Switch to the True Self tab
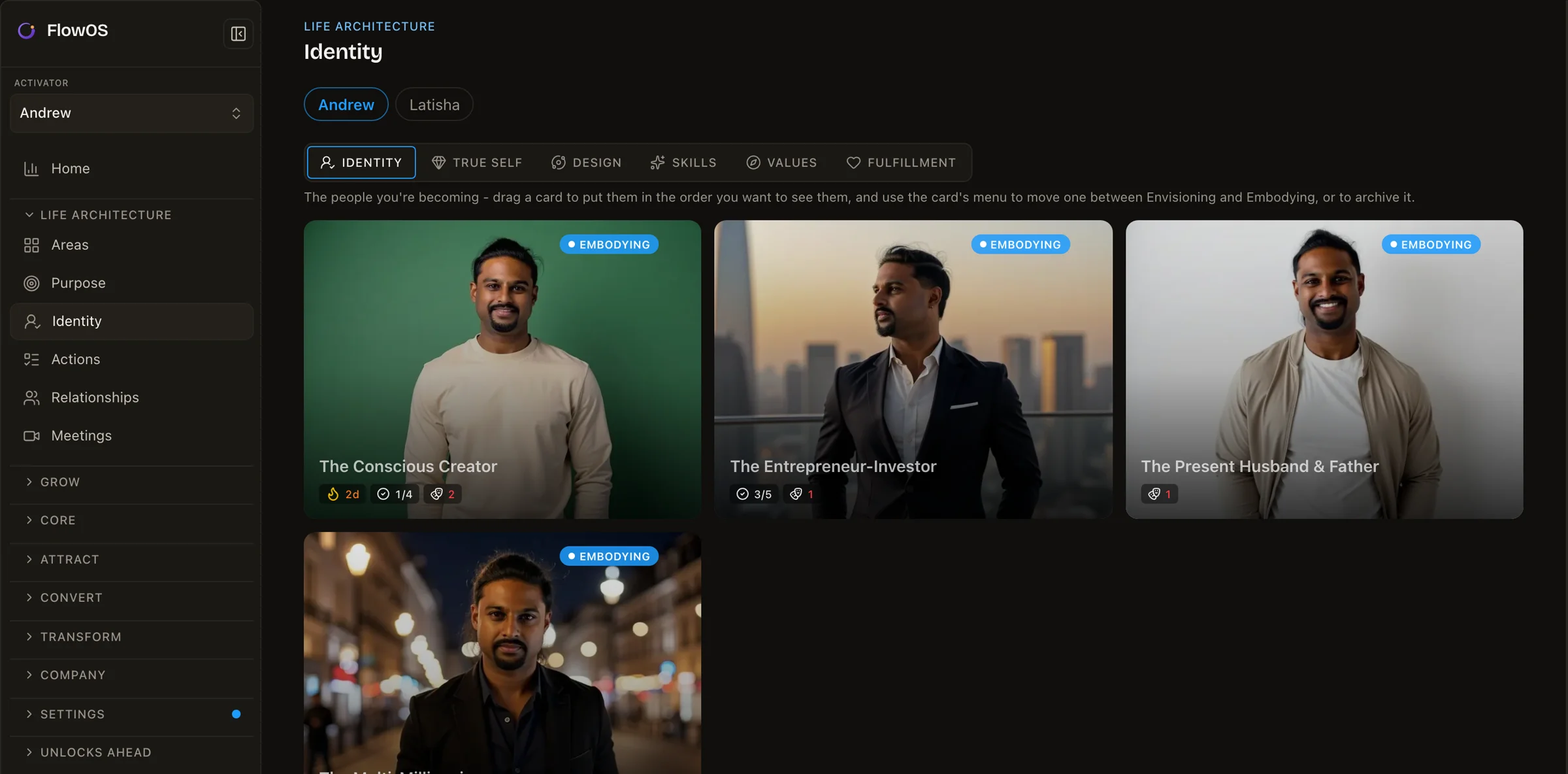 pyautogui.click(x=477, y=163)
